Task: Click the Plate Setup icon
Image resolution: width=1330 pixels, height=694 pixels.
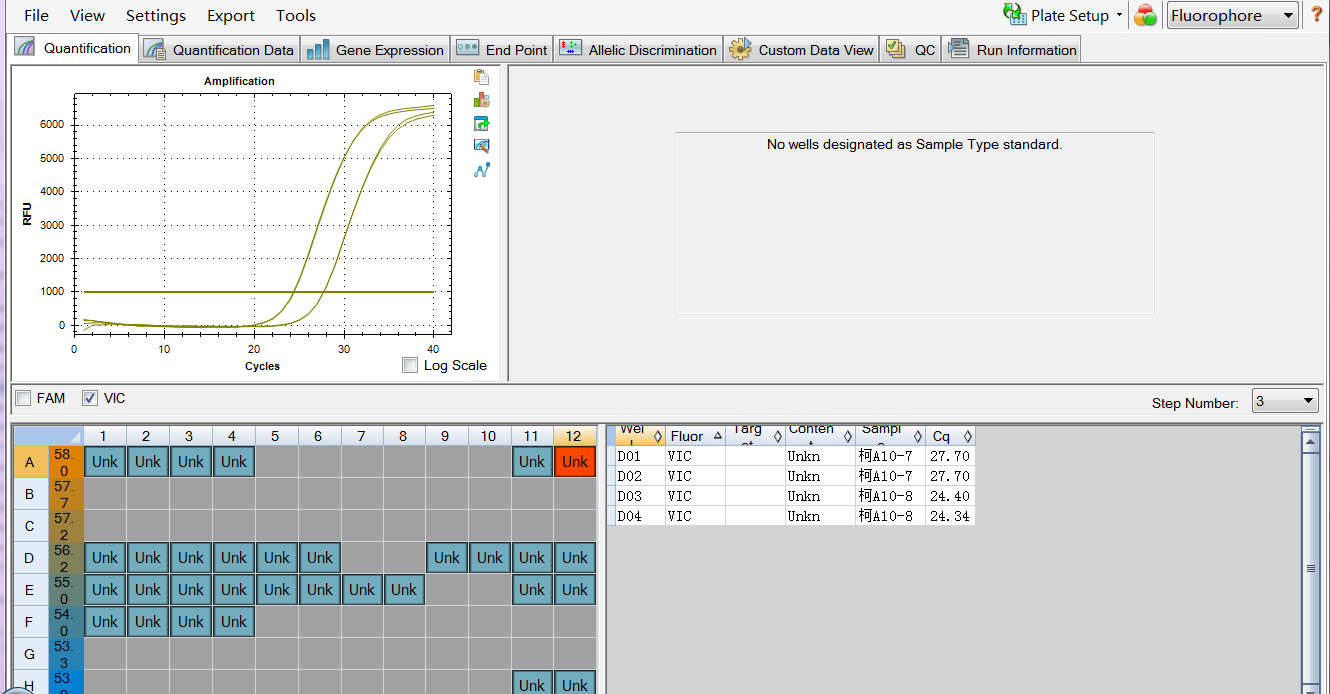Action: tap(1014, 15)
